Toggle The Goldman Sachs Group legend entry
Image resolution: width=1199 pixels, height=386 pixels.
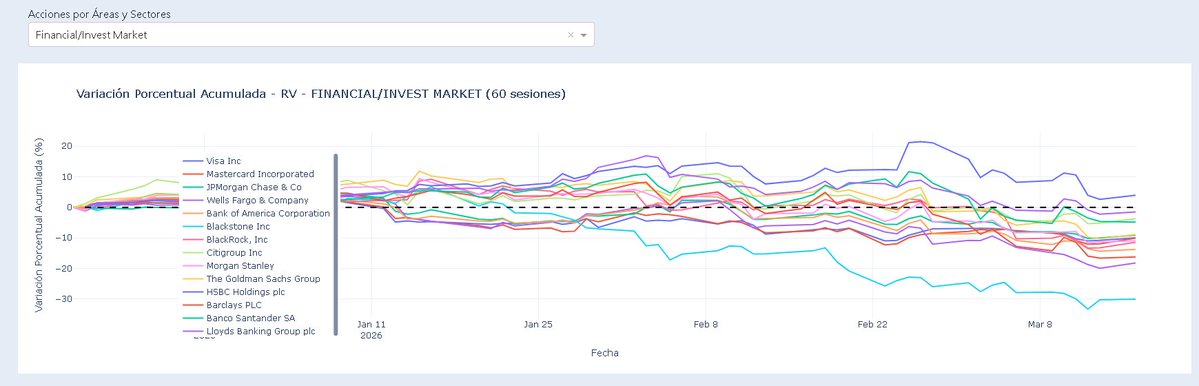pos(252,279)
